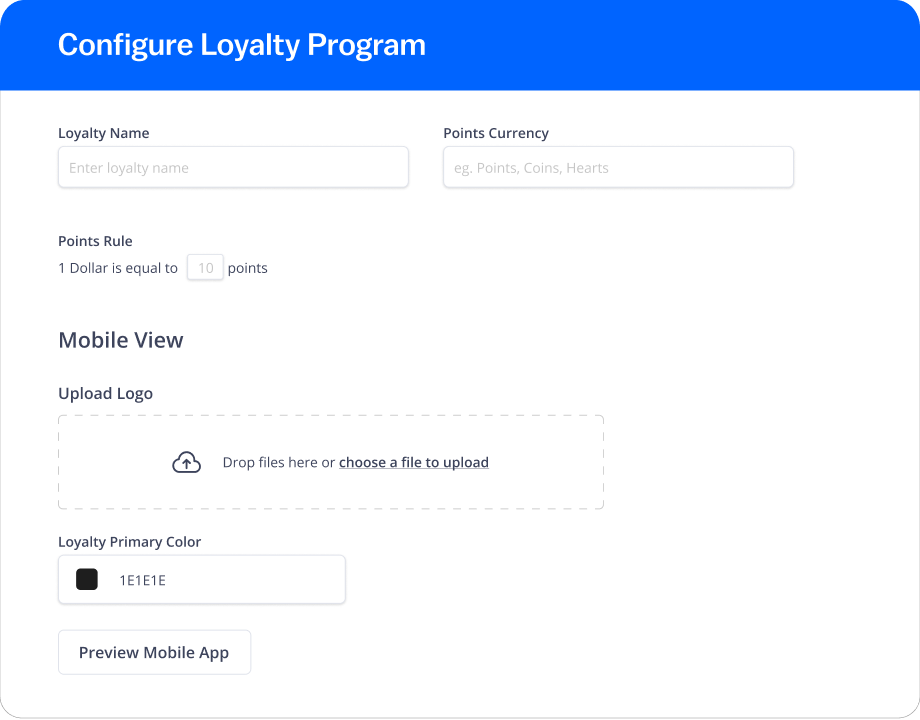Click the Mobile View section heading

[x=120, y=340]
